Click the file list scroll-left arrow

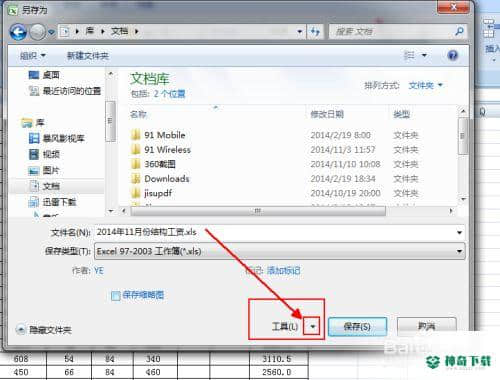(124, 211)
